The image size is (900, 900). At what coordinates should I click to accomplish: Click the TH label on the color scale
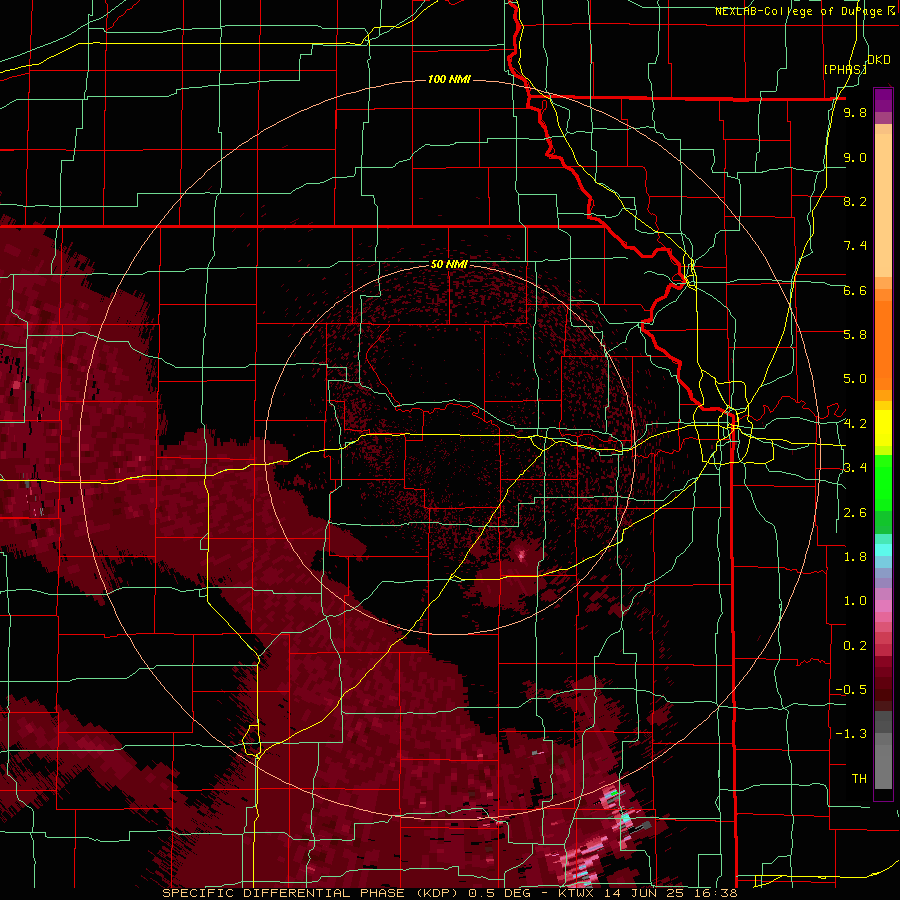click(859, 779)
